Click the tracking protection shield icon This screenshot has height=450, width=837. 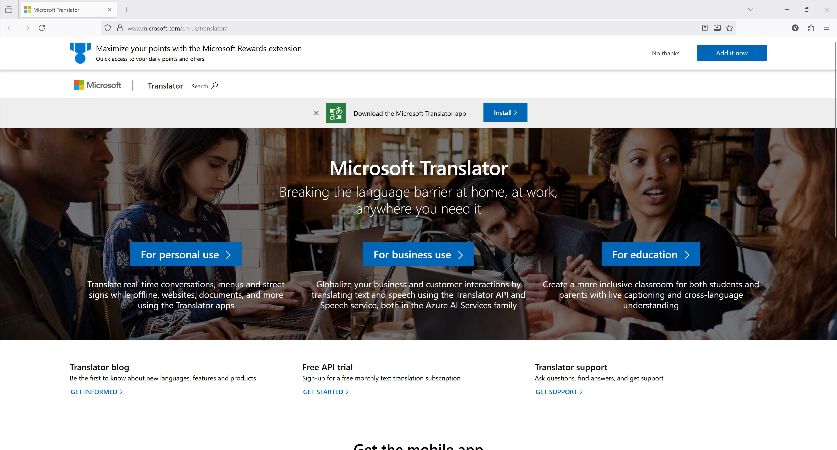[x=108, y=28]
